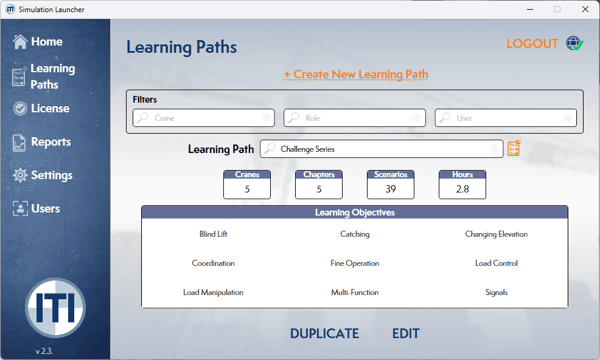
Task: Click the Filters label
Action: point(145,99)
